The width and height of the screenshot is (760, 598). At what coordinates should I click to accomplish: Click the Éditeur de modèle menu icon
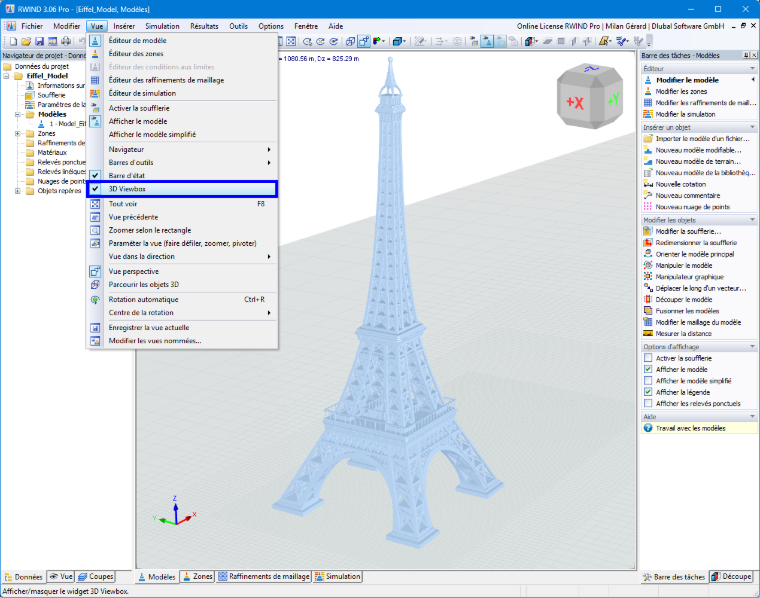95,41
